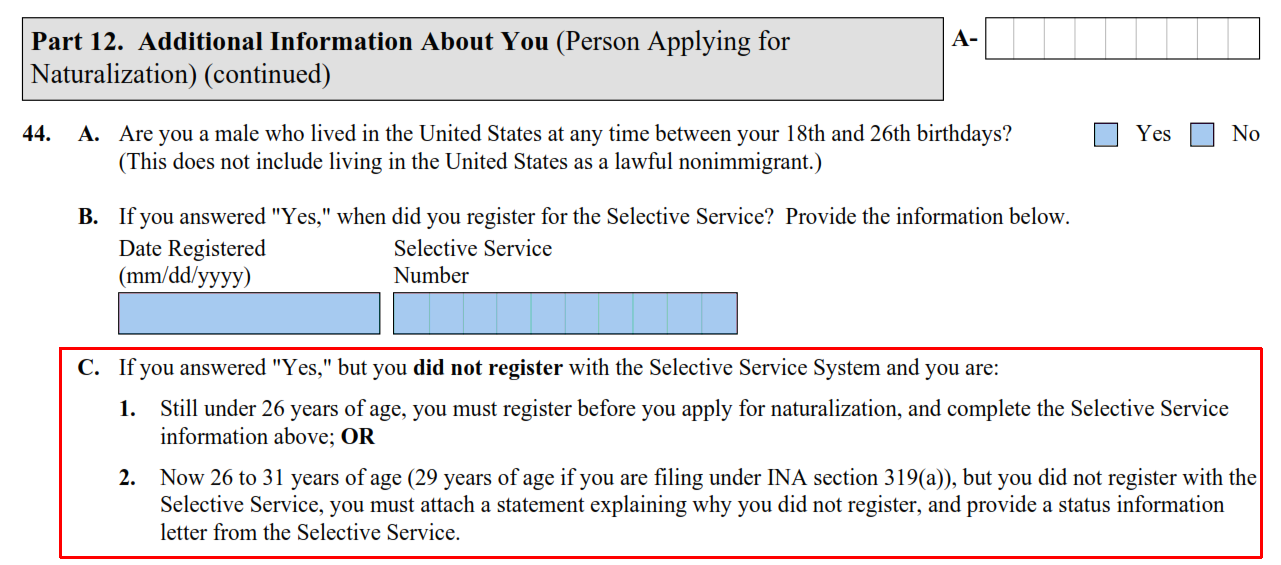Click the item C introductory sentence
This screenshot has height=565, width=1281.
(558, 368)
